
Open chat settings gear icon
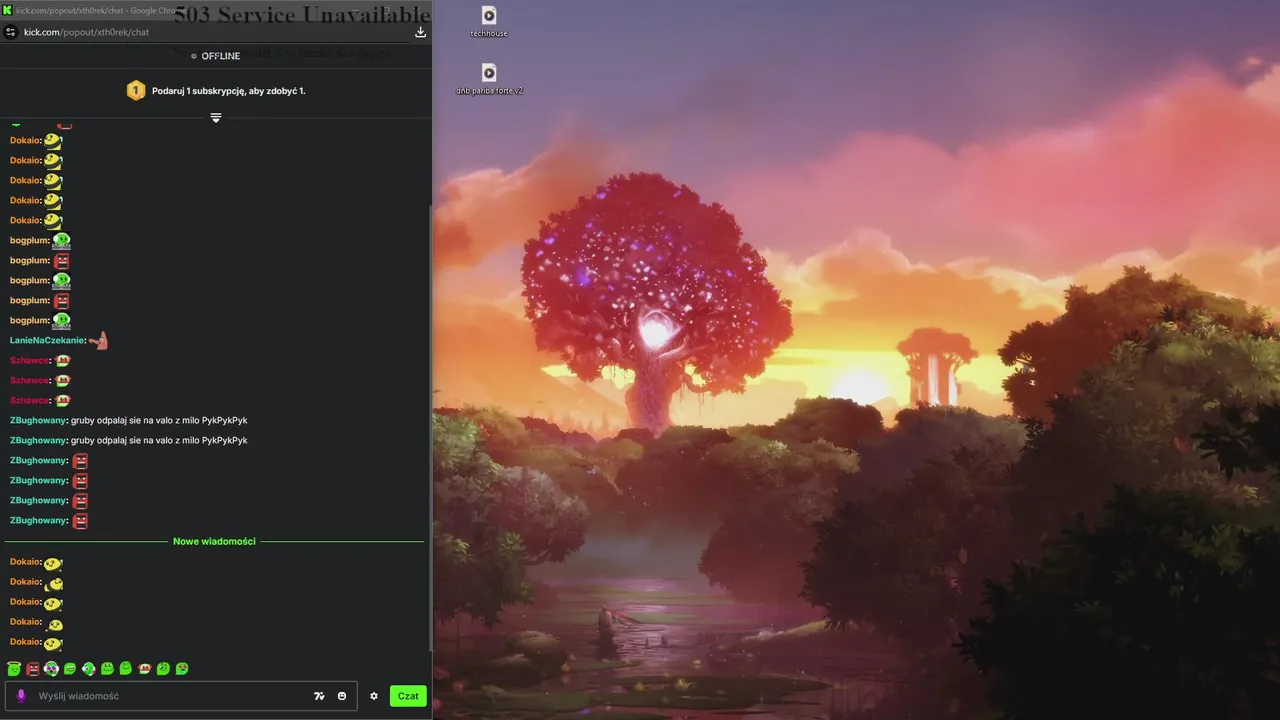pyautogui.click(x=374, y=696)
